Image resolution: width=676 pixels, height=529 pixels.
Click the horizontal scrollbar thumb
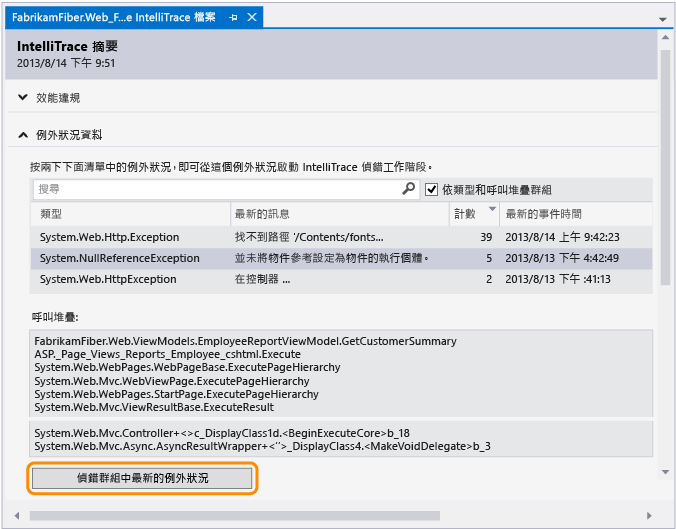(235, 516)
